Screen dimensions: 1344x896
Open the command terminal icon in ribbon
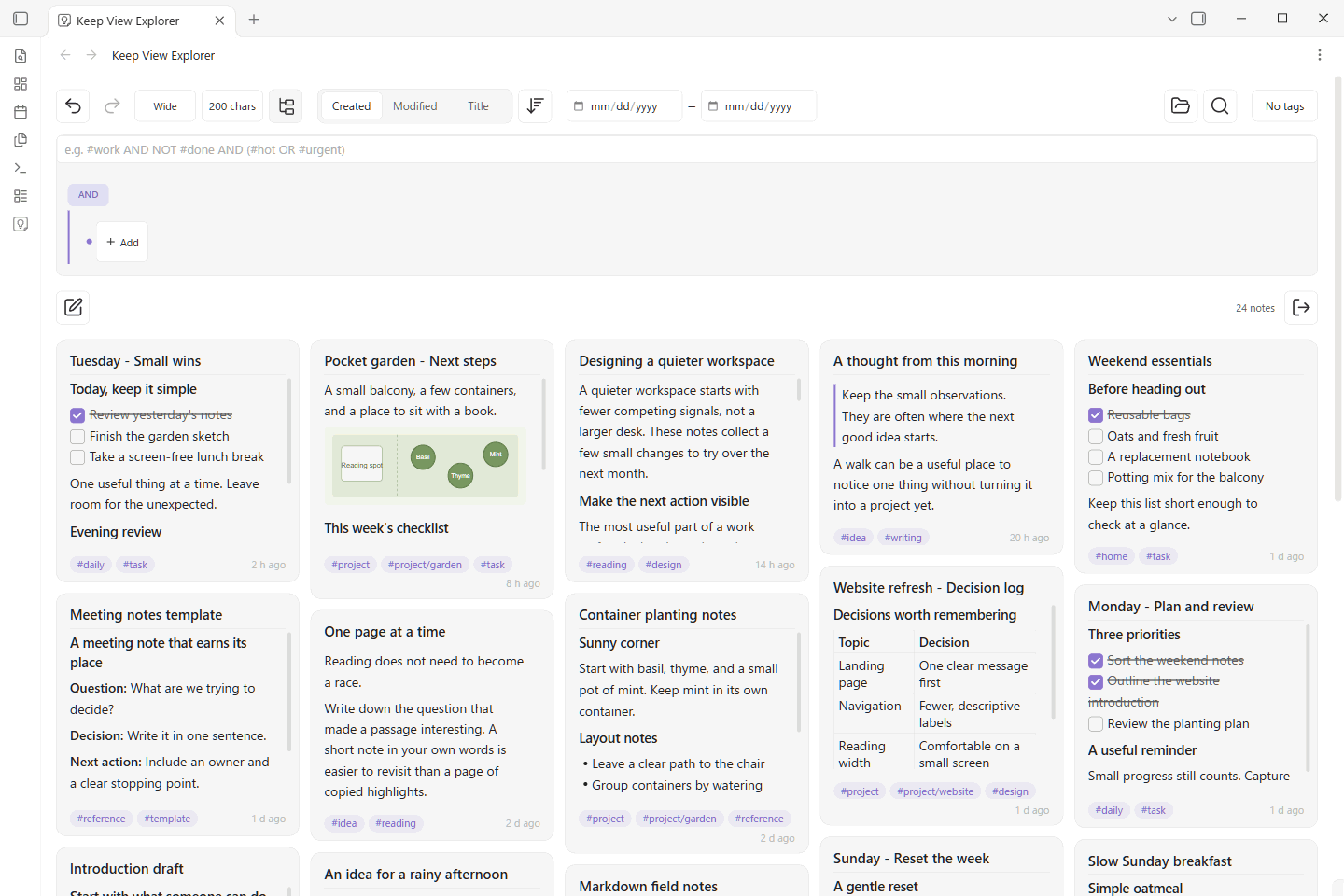(21, 168)
